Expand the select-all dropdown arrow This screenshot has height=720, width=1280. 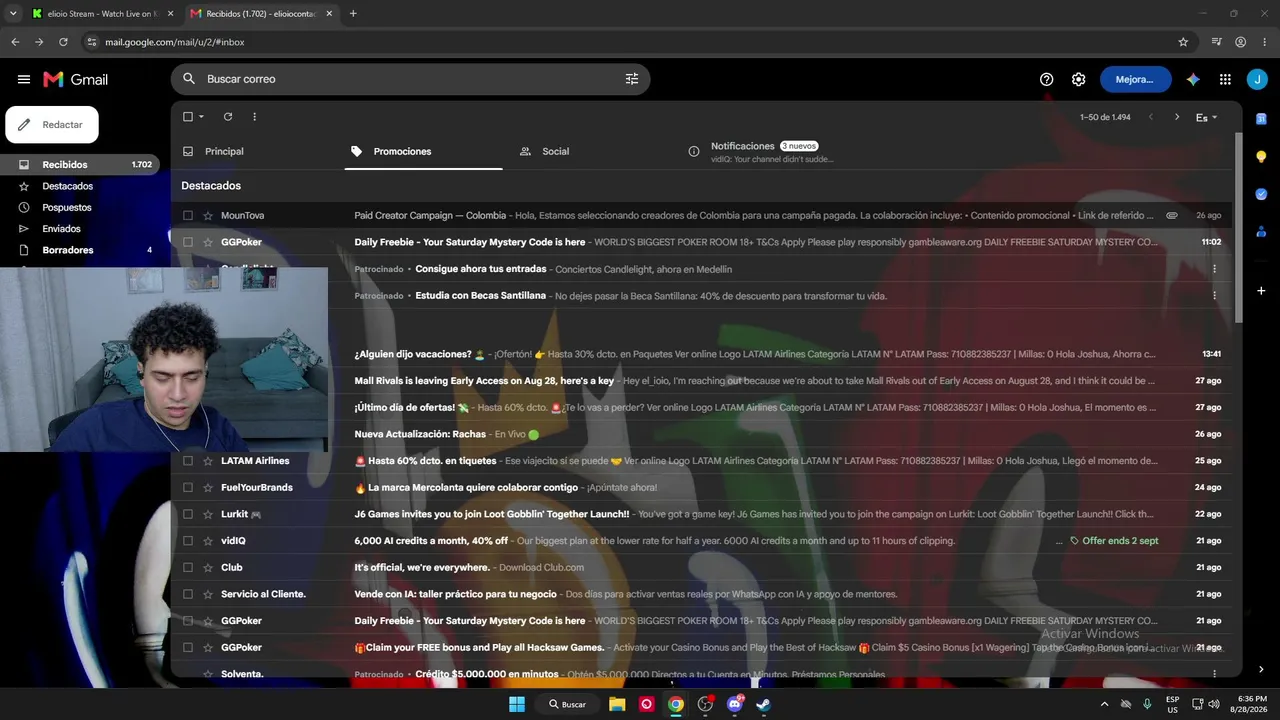click(x=202, y=117)
